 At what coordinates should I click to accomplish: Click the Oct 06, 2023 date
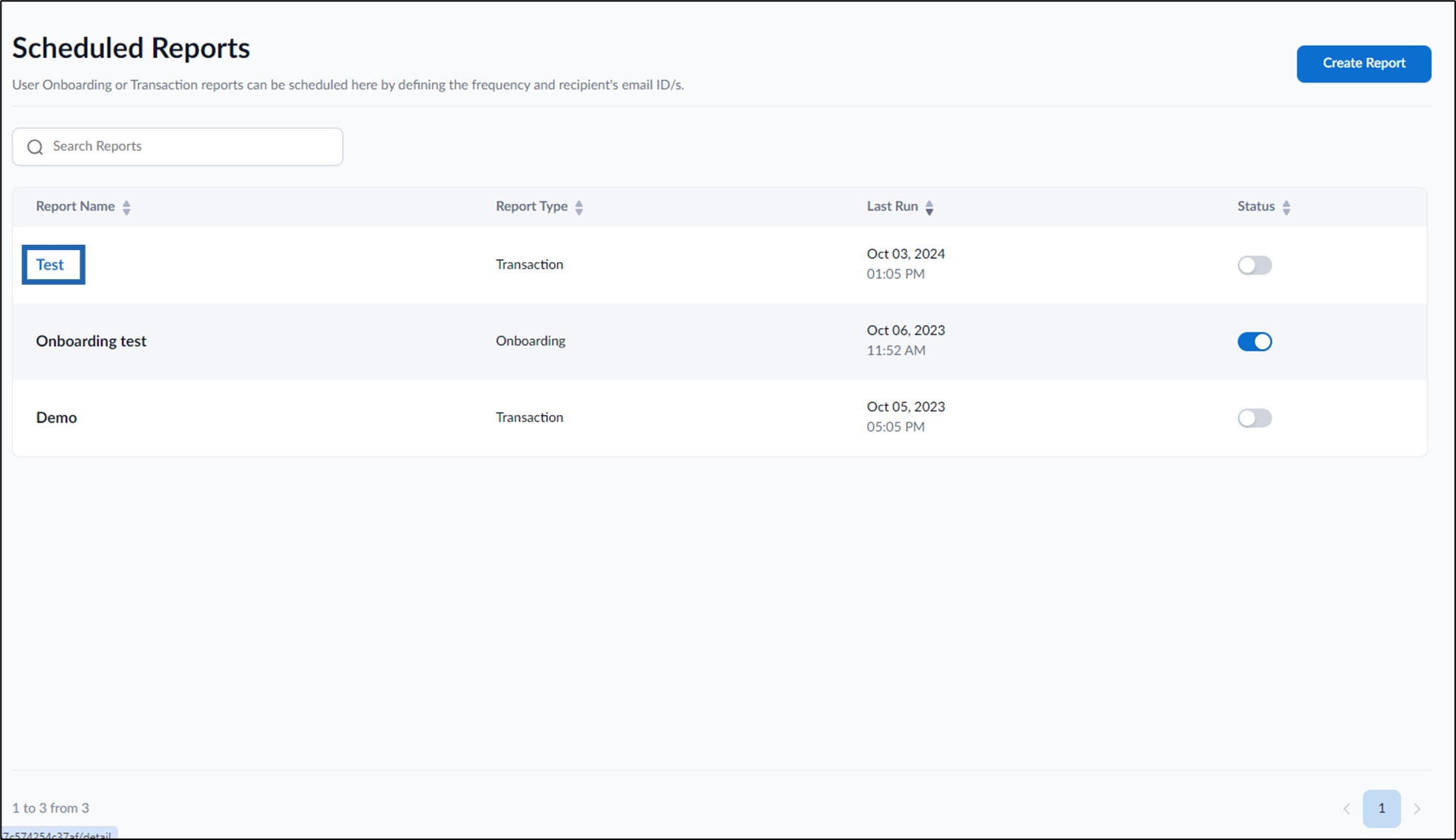(x=906, y=330)
